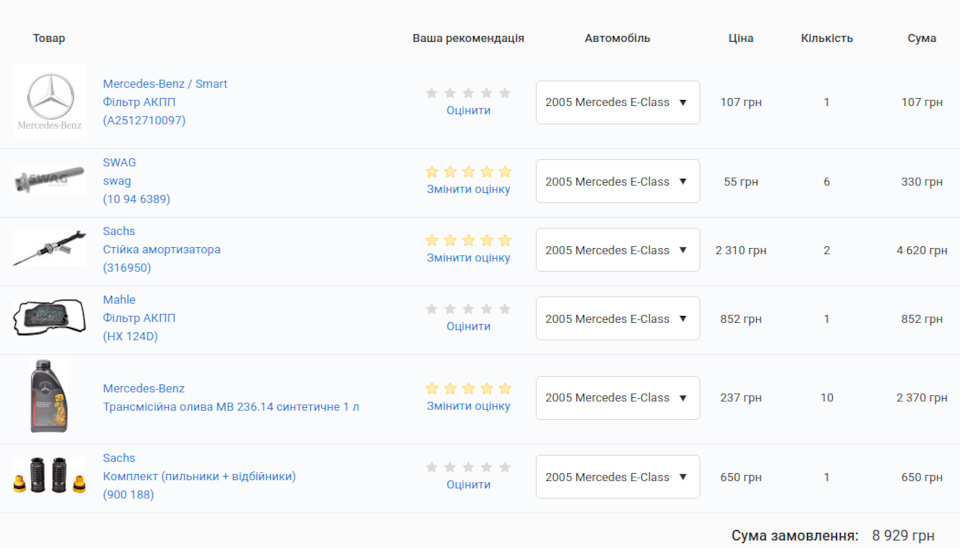Set transmission oil rating to second star

pos(450,388)
